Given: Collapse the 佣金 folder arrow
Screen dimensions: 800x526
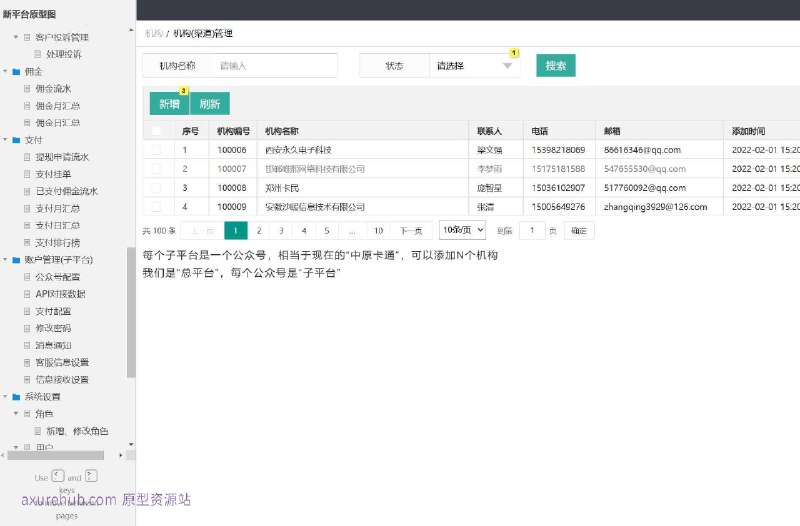Looking at the screenshot, I should [5, 71].
